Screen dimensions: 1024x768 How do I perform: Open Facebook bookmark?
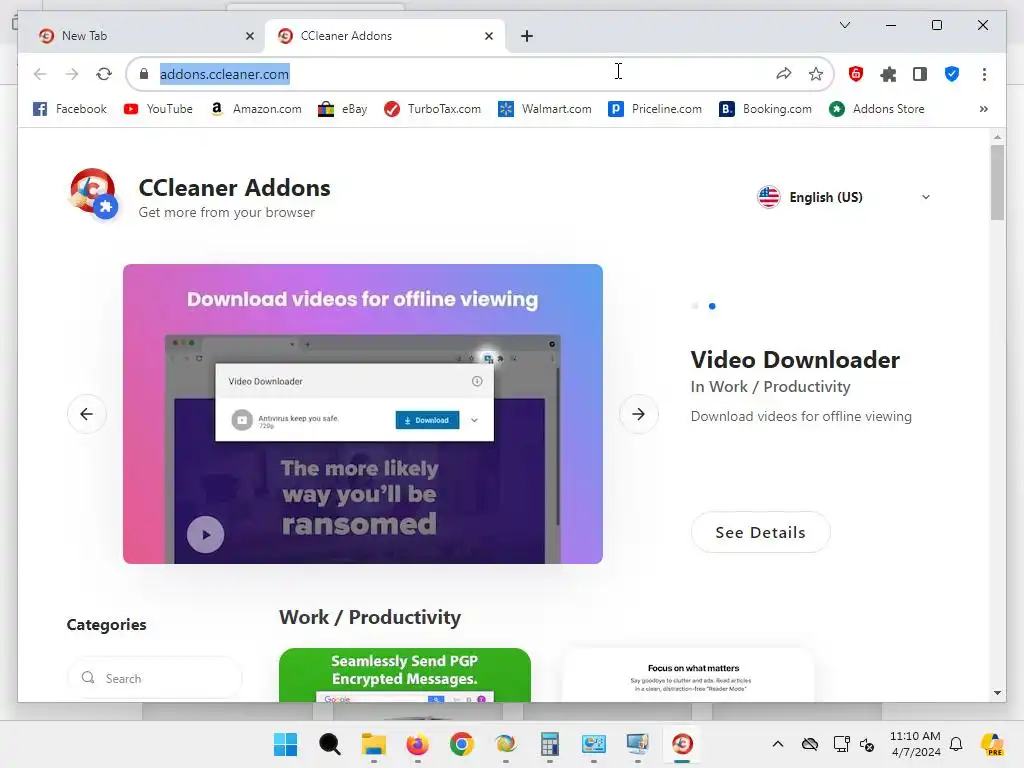[69, 109]
